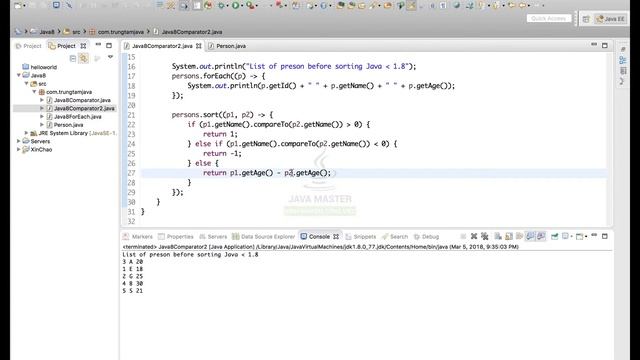Viewport: 640px width, 360px height.
Task: Expand Java8ForEach.java in the tree
Action: pyautogui.click(x=42, y=116)
